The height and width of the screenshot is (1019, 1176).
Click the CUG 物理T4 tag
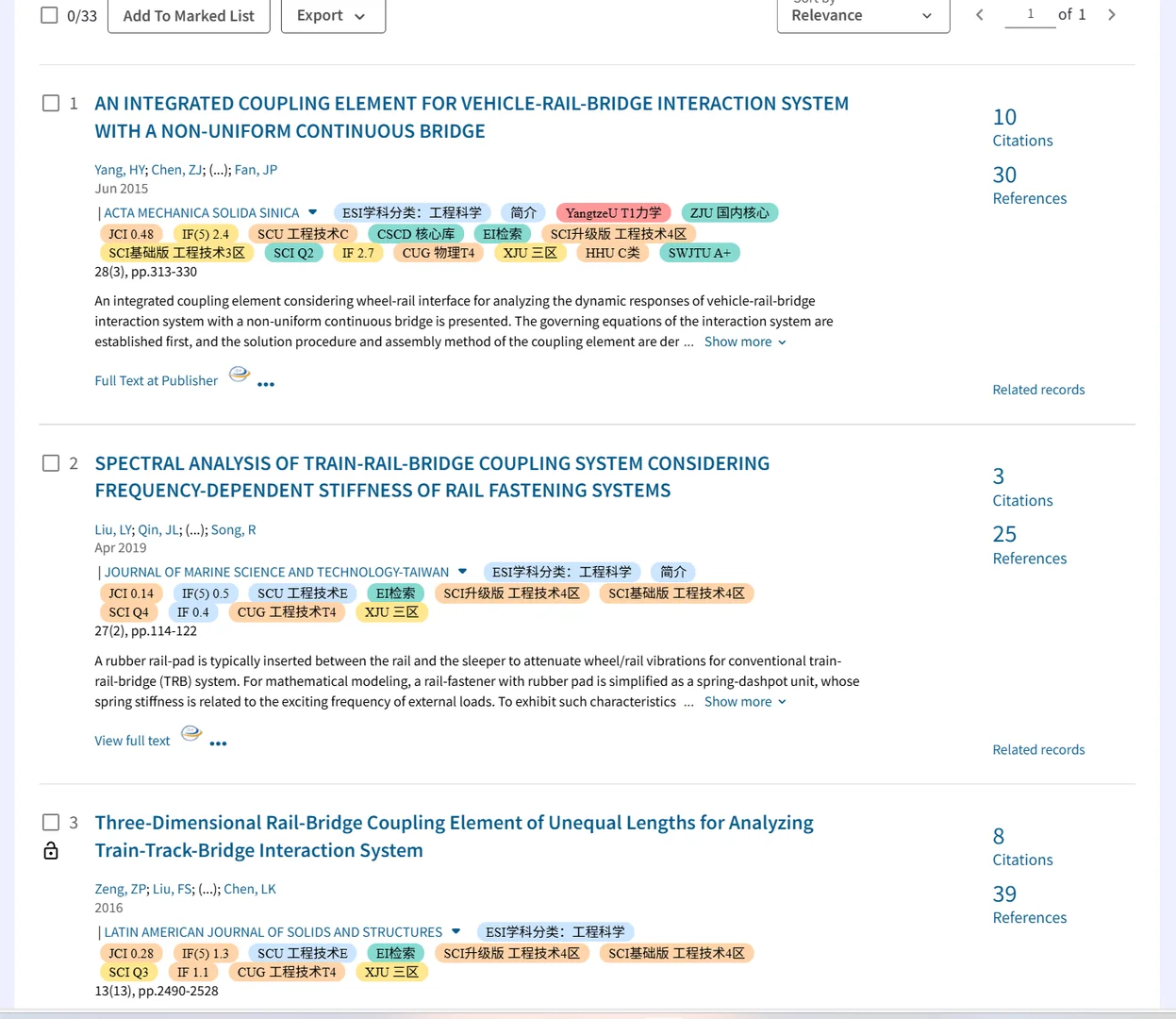click(x=439, y=253)
